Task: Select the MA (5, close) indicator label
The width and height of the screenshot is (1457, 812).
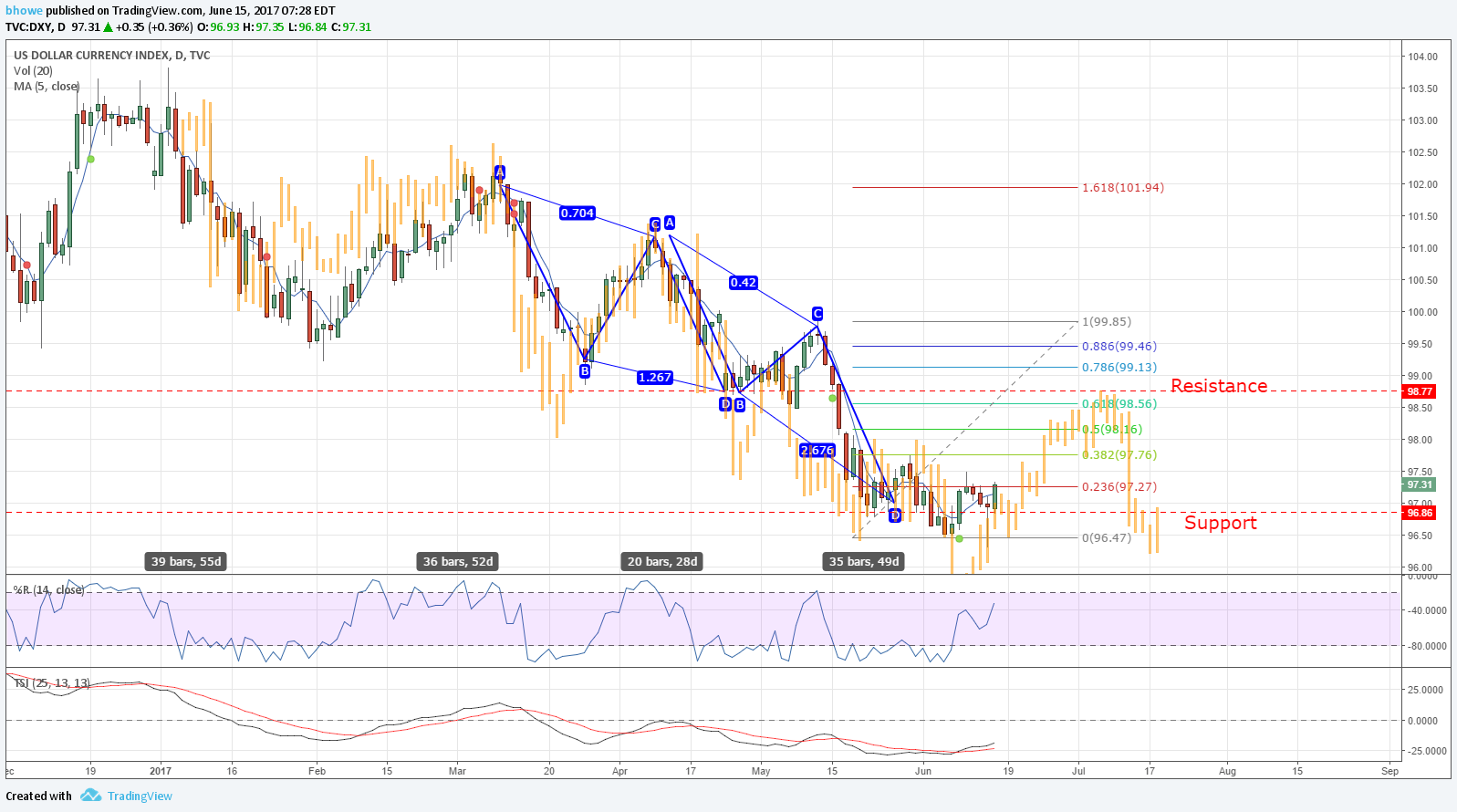Action: pos(47,86)
